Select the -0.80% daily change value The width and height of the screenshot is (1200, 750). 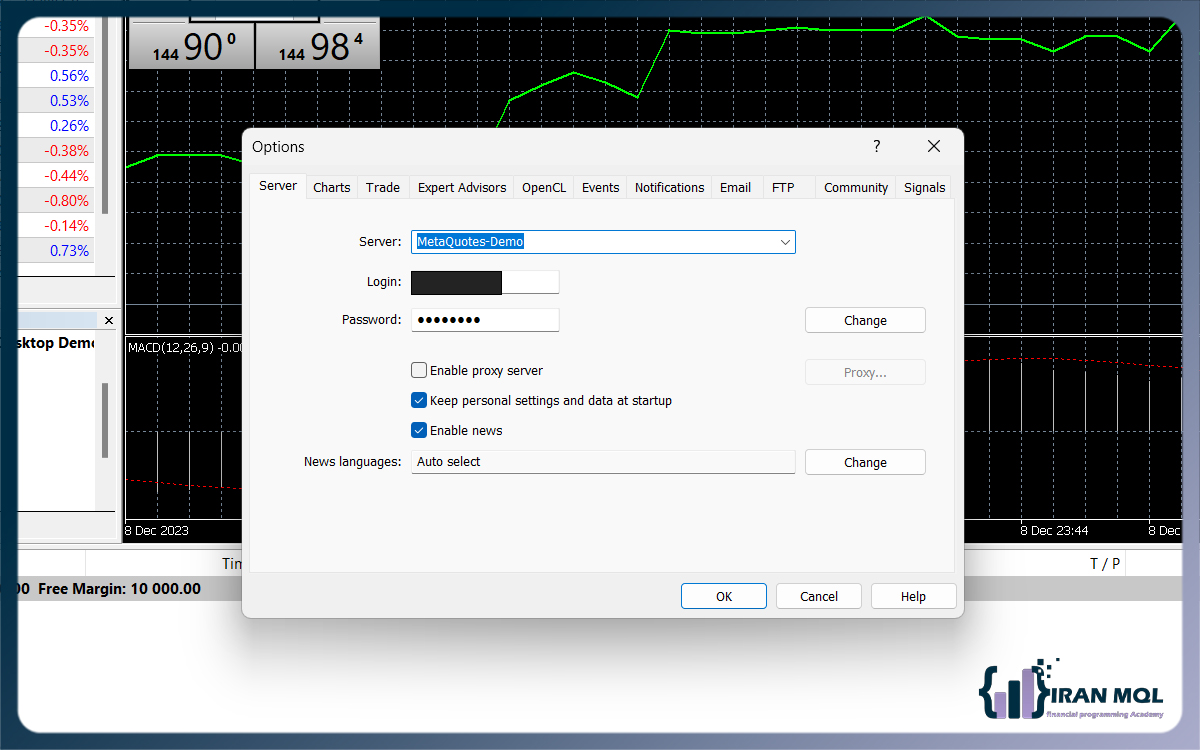tap(66, 201)
